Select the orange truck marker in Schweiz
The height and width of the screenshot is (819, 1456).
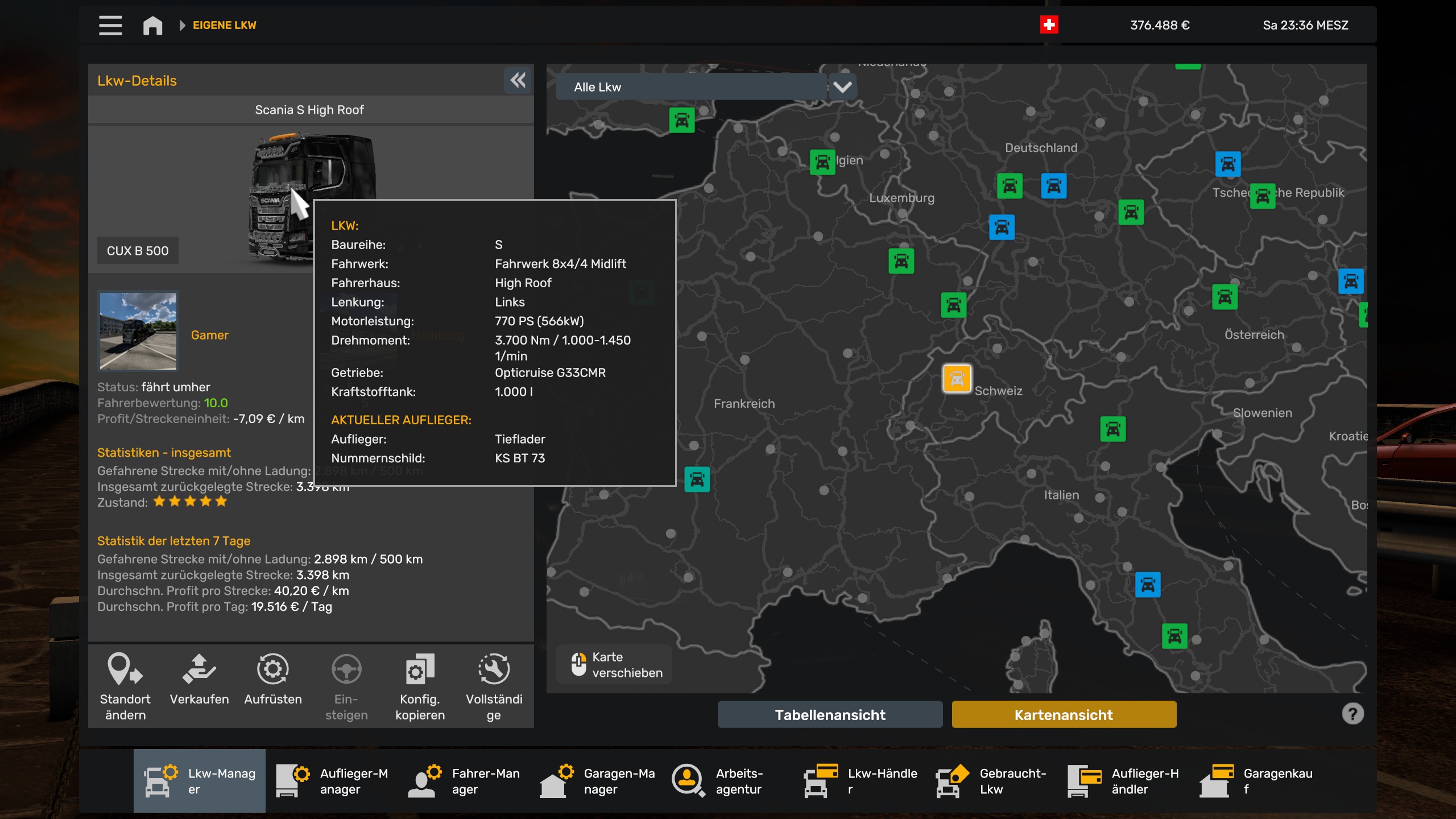pos(957,379)
